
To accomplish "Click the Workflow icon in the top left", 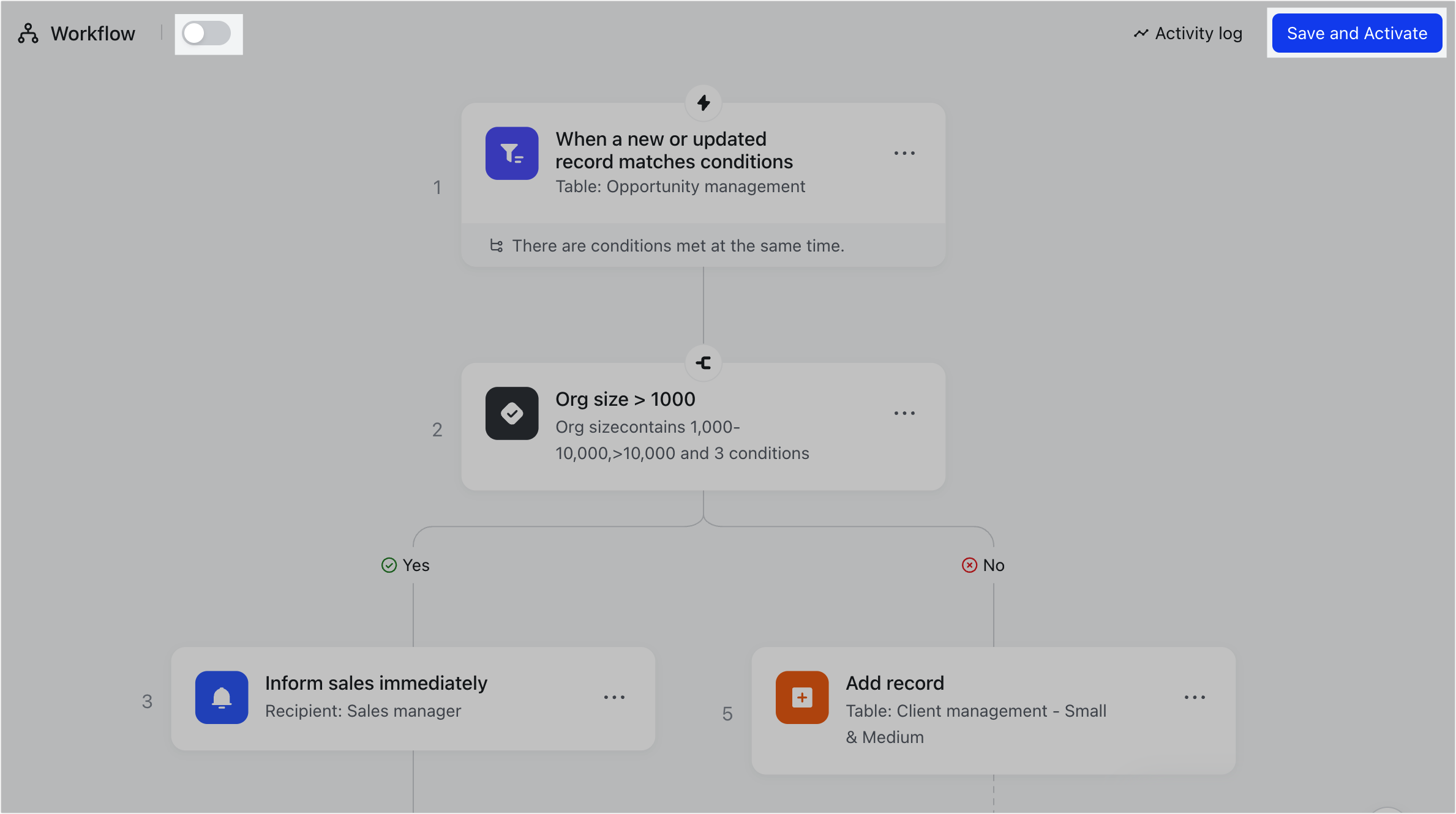I will (27, 33).
